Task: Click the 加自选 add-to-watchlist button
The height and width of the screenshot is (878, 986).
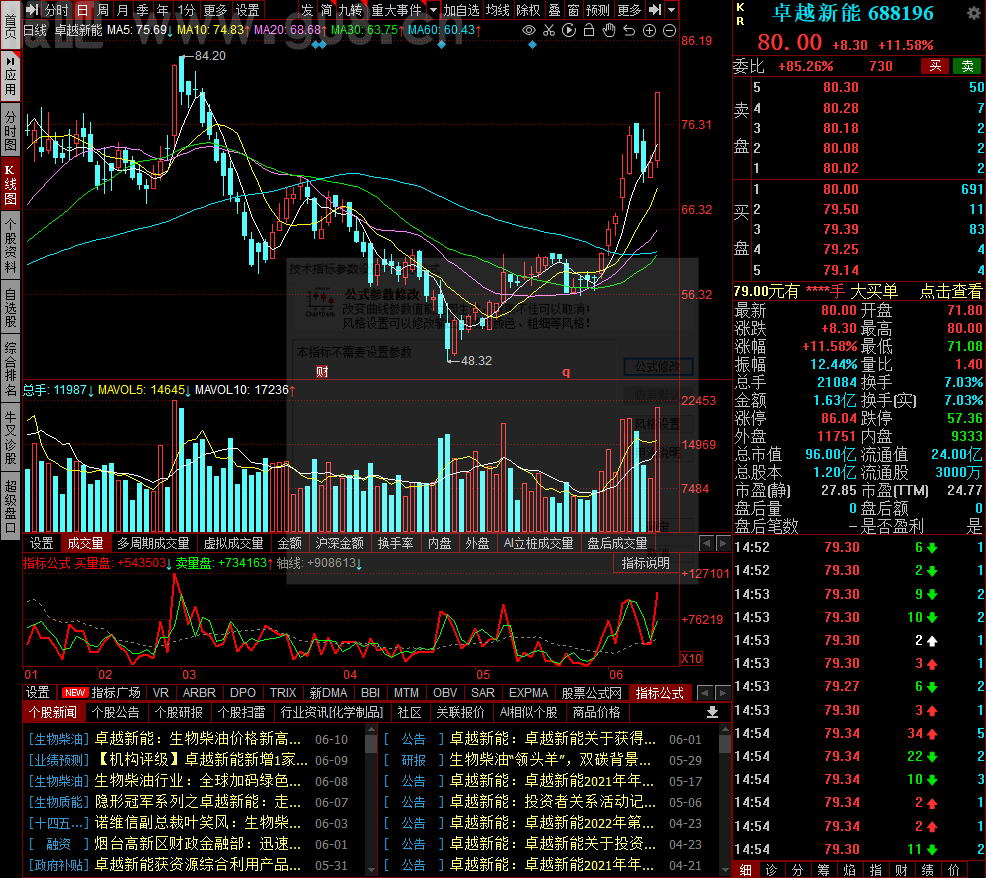Action: pyautogui.click(x=462, y=10)
